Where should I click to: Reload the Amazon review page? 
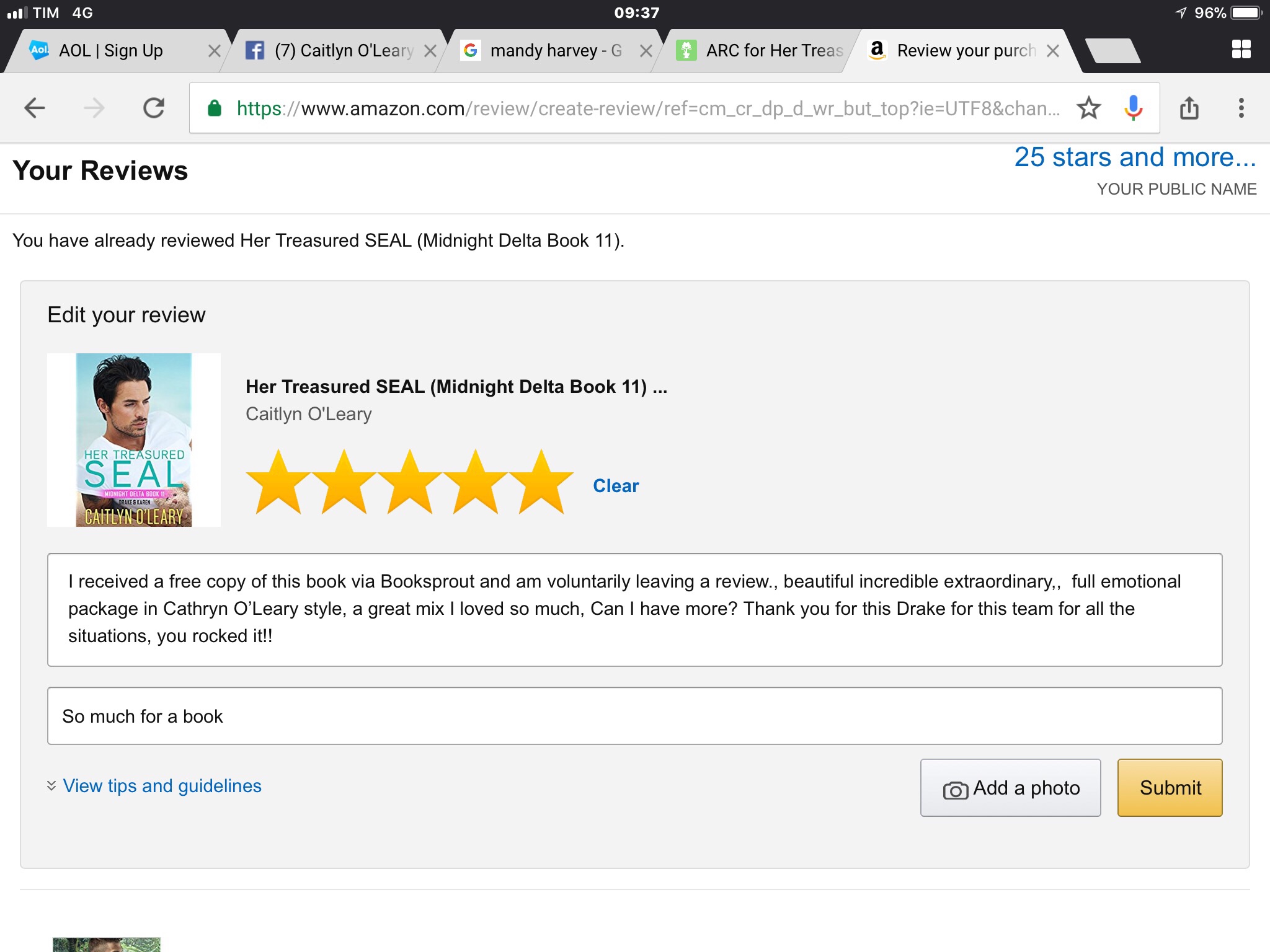[154, 108]
